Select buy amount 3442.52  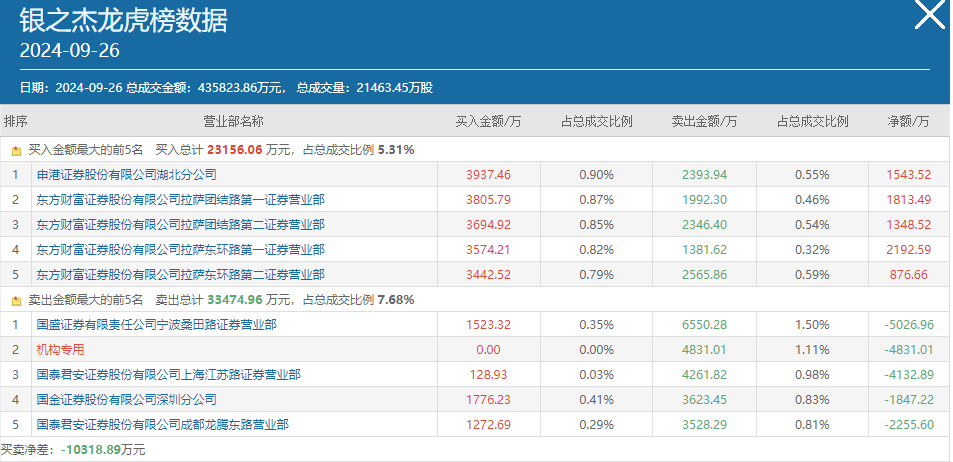(489, 275)
